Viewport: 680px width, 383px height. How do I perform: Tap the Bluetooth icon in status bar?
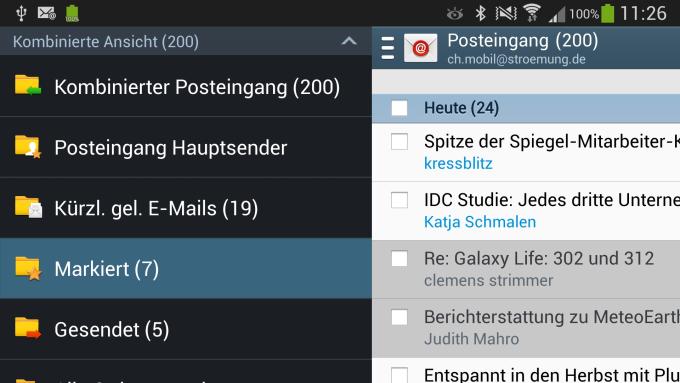[x=480, y=13]
